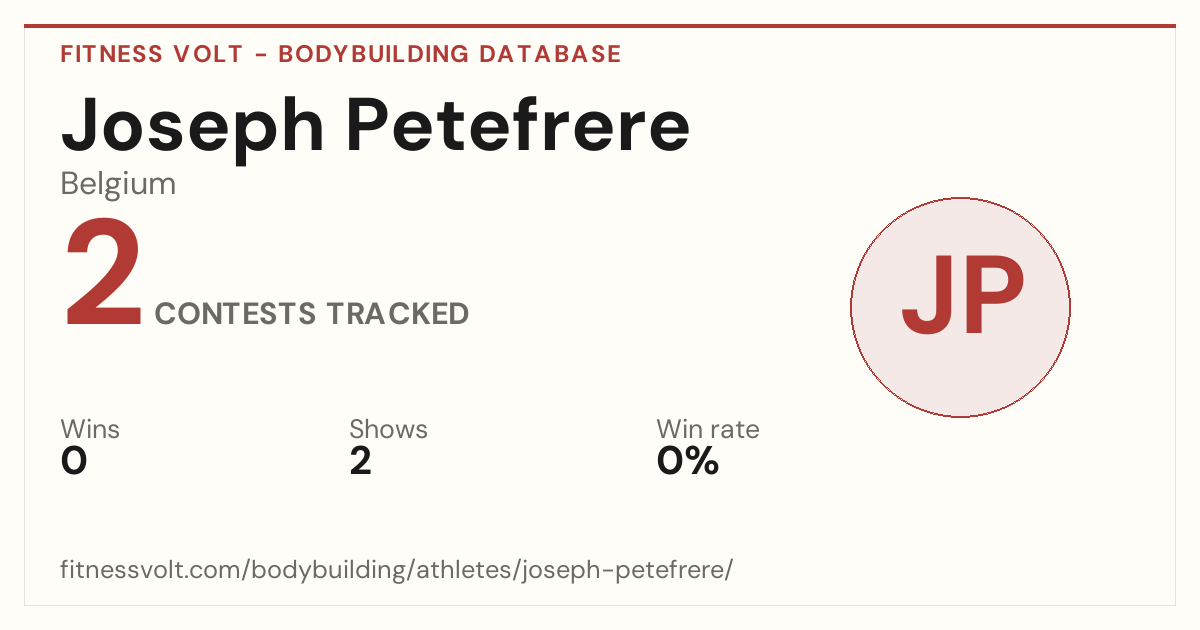Click the word Petefrere in title
1200x630 pixels.
pos(518,127)
